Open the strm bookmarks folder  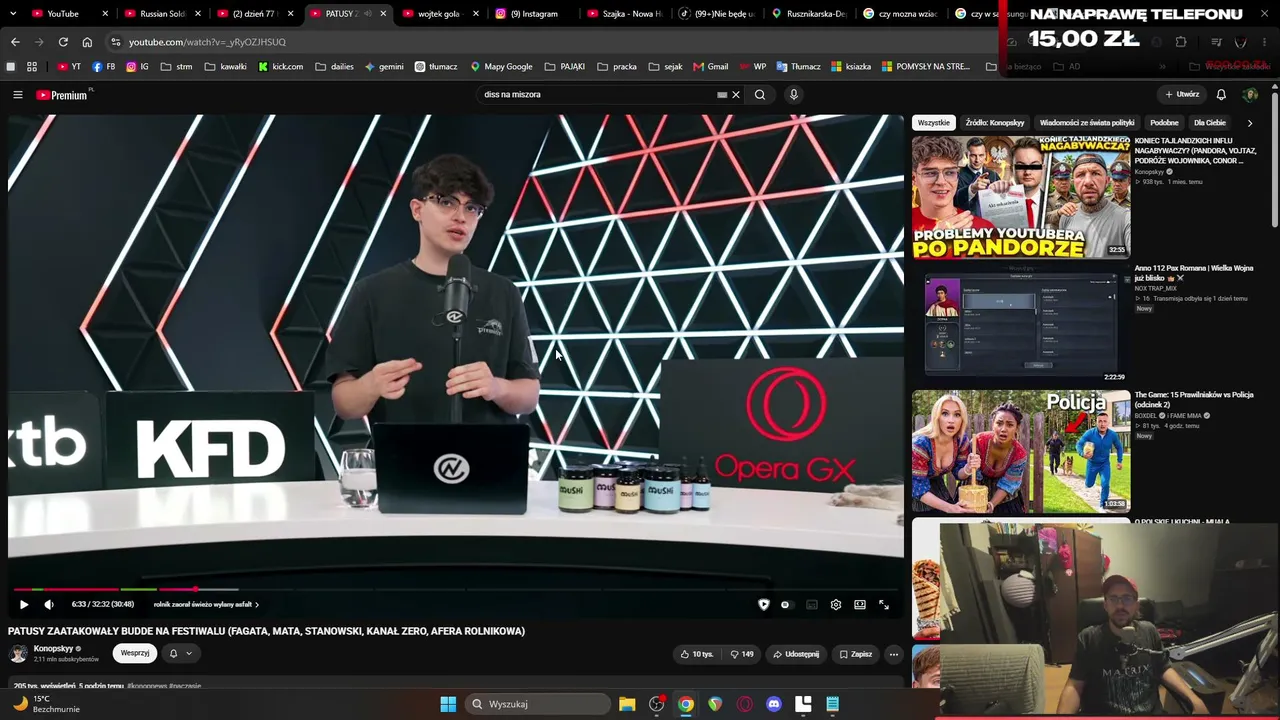[x=176, y=67]
